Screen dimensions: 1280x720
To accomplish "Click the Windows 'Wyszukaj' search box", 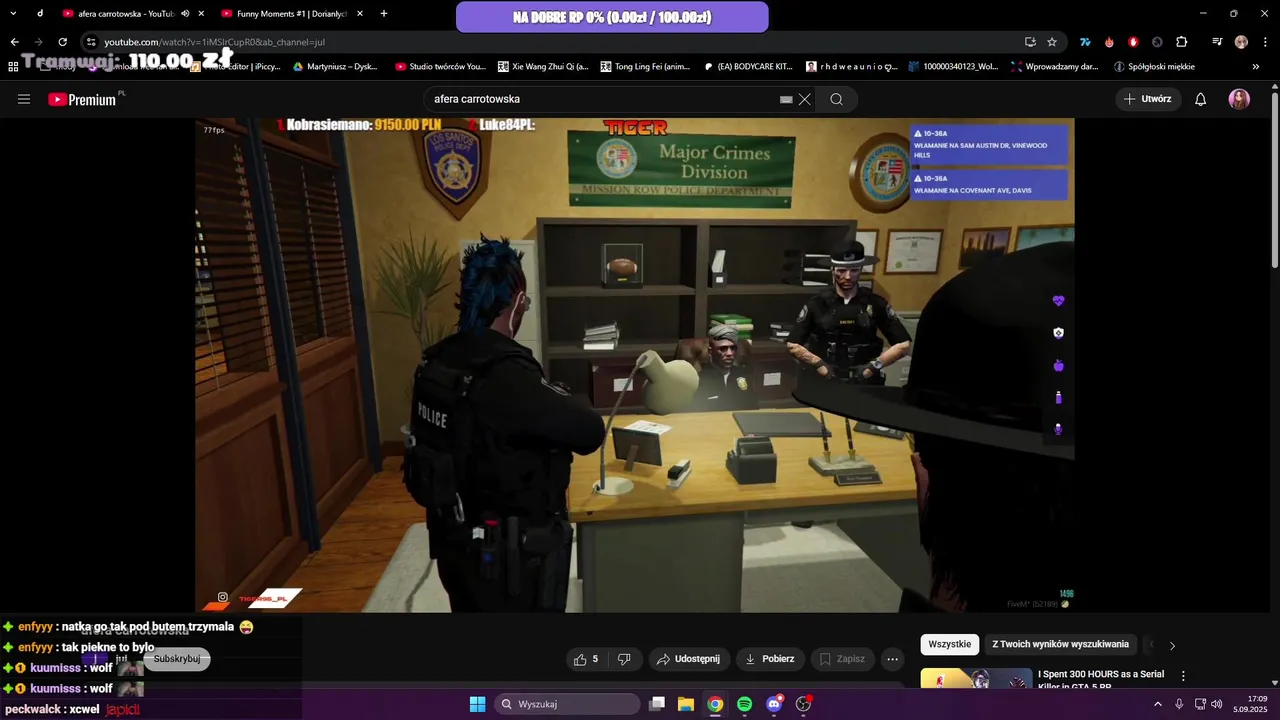I will tap(567, 704).
